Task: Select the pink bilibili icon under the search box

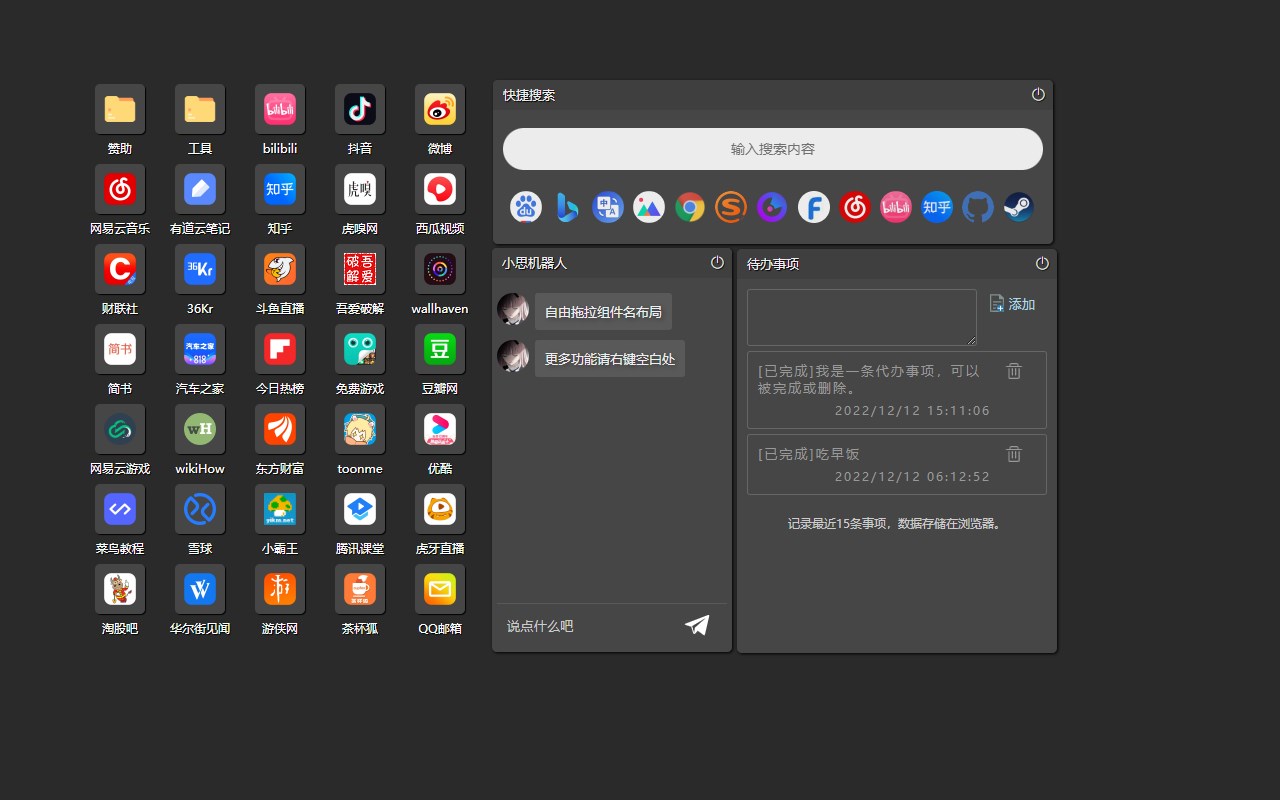Action: [x=896, y=207]
